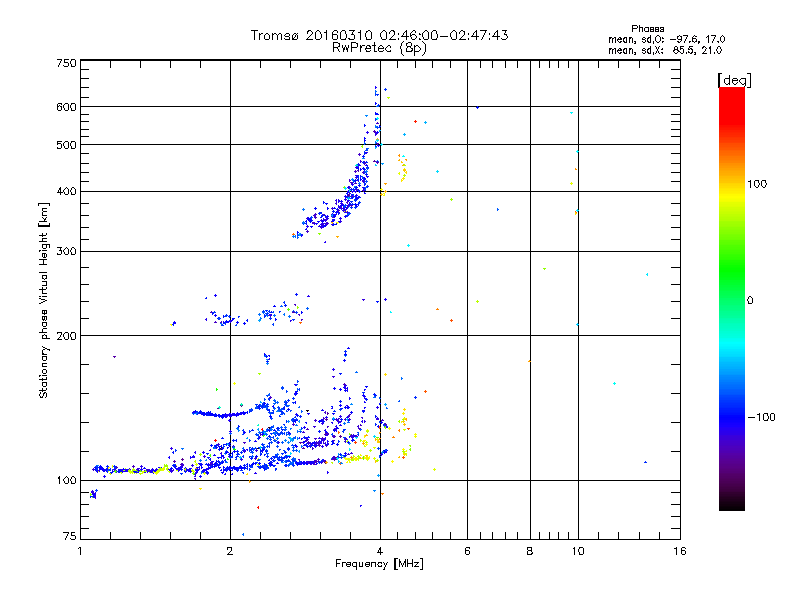This screenshot has width=800, height=600.
Task: Click the 'Phases' header label
Action: (647, 29)
